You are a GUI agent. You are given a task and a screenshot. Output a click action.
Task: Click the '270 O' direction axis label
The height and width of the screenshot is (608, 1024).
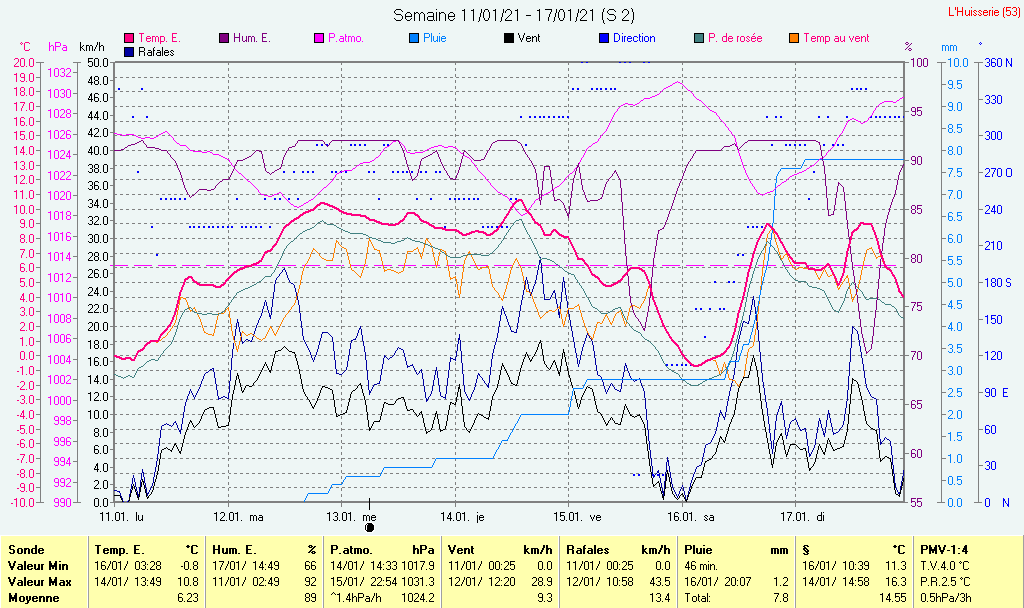tap(999, 173)
